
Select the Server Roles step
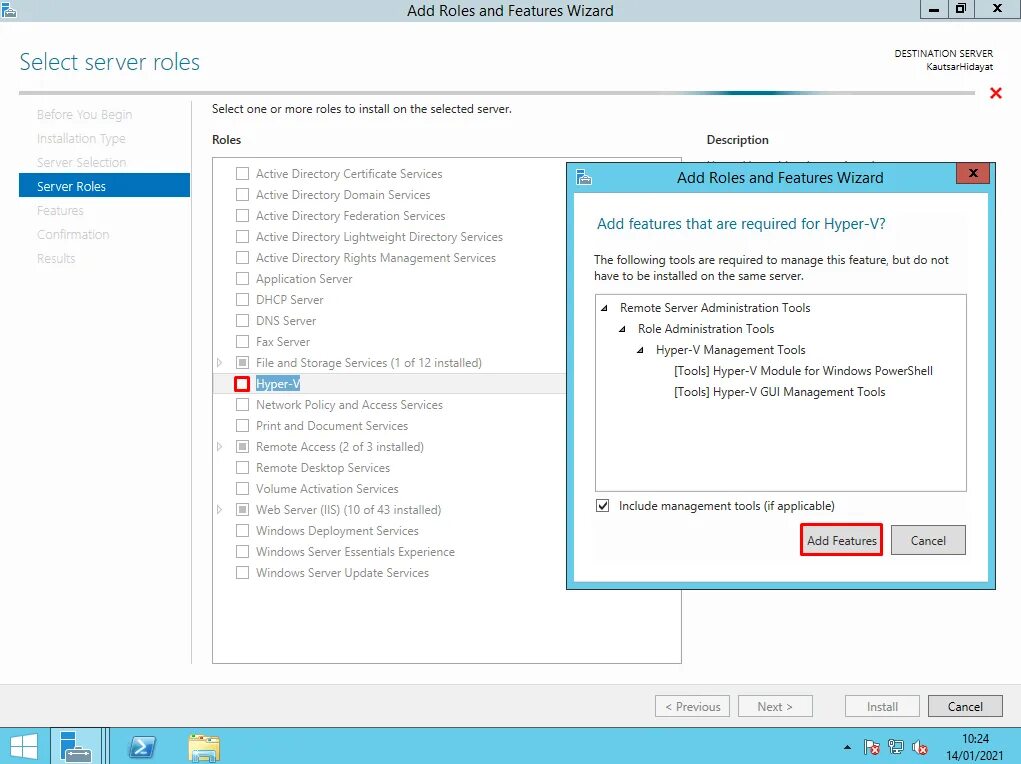104,186
